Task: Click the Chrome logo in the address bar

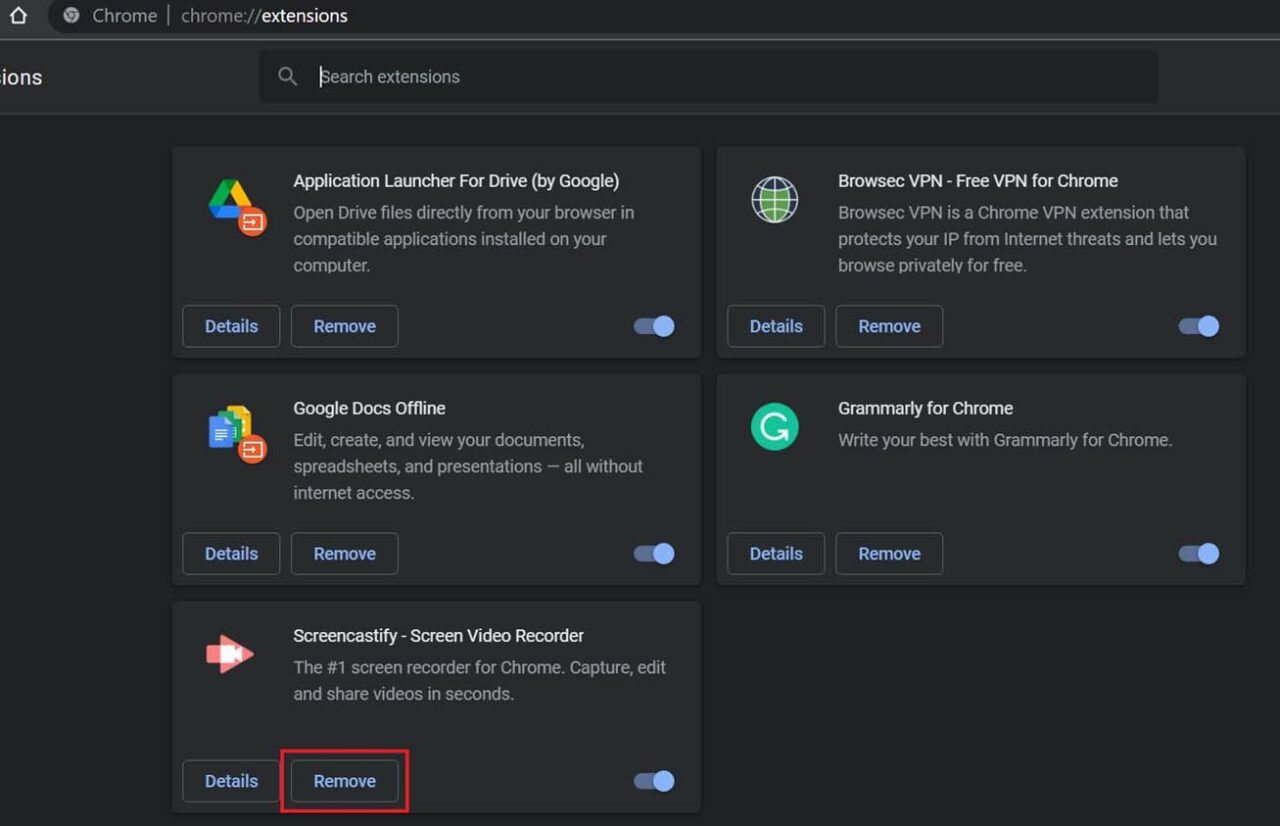Action: (x=70, y=15)
